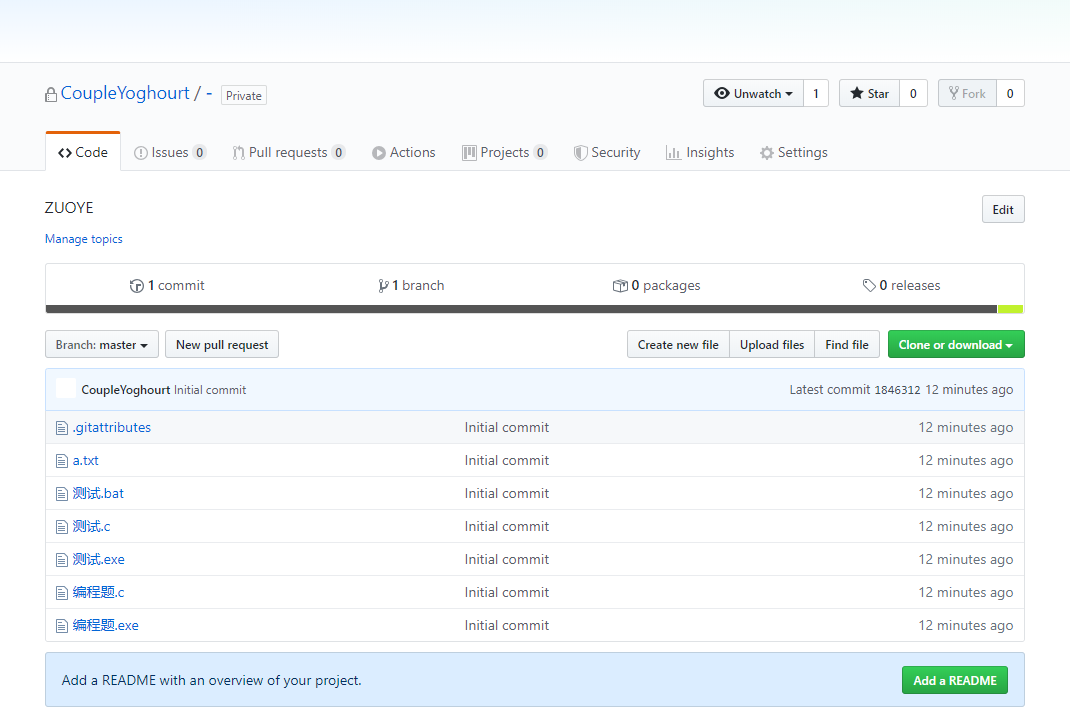The image size is (1070, 718).
Task: Open the 0 releases link
Action: point(901,285)
